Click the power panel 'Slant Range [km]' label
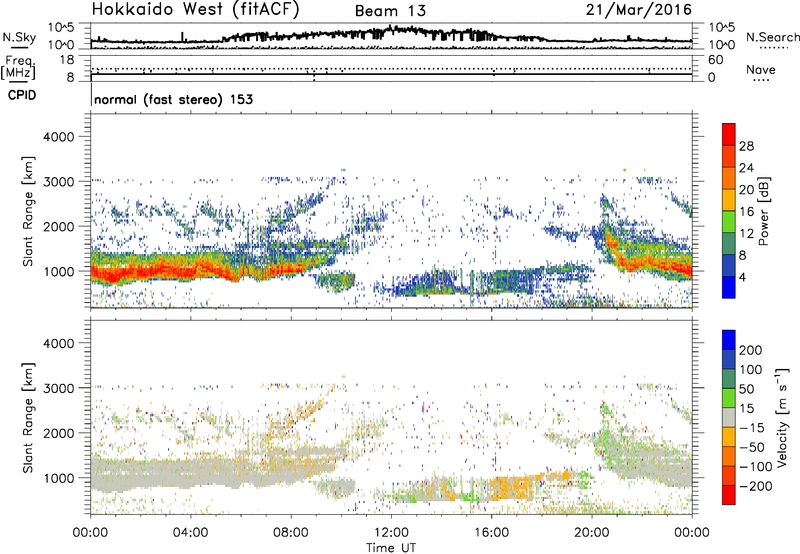Screen dimensions: 800x554 28,211
